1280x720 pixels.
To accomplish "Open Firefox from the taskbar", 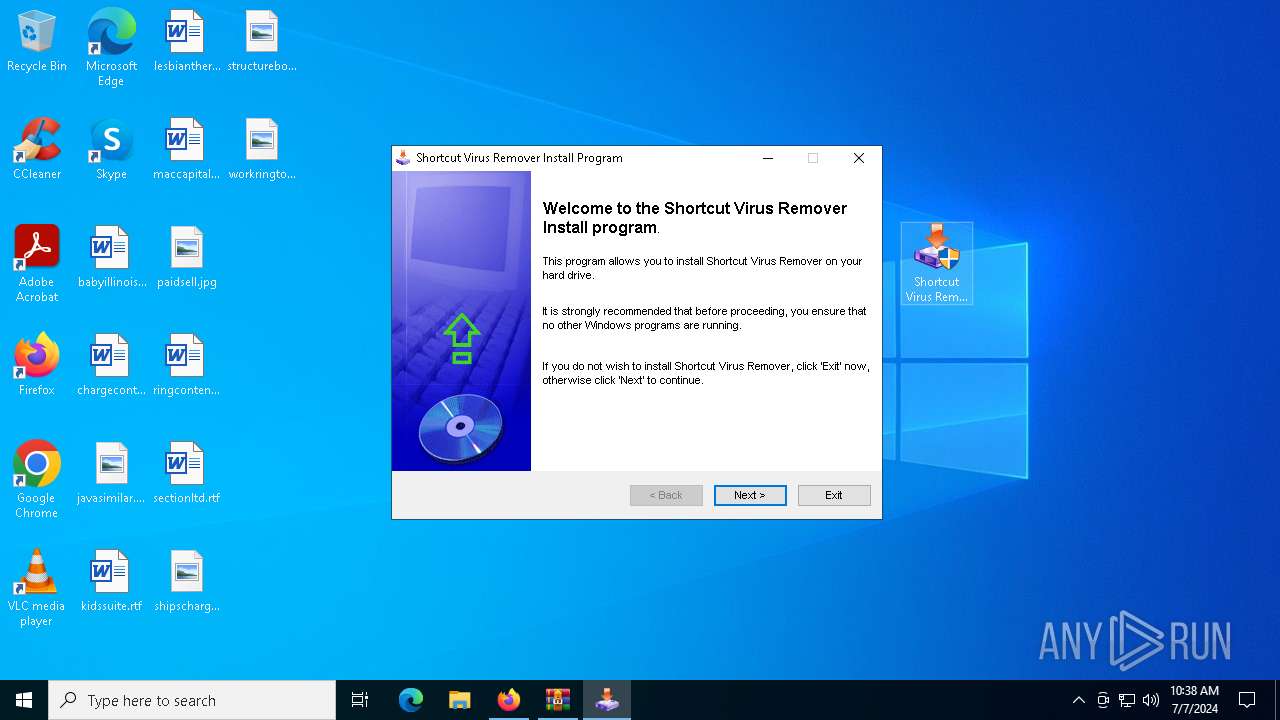I will click(x=509, y=700).
